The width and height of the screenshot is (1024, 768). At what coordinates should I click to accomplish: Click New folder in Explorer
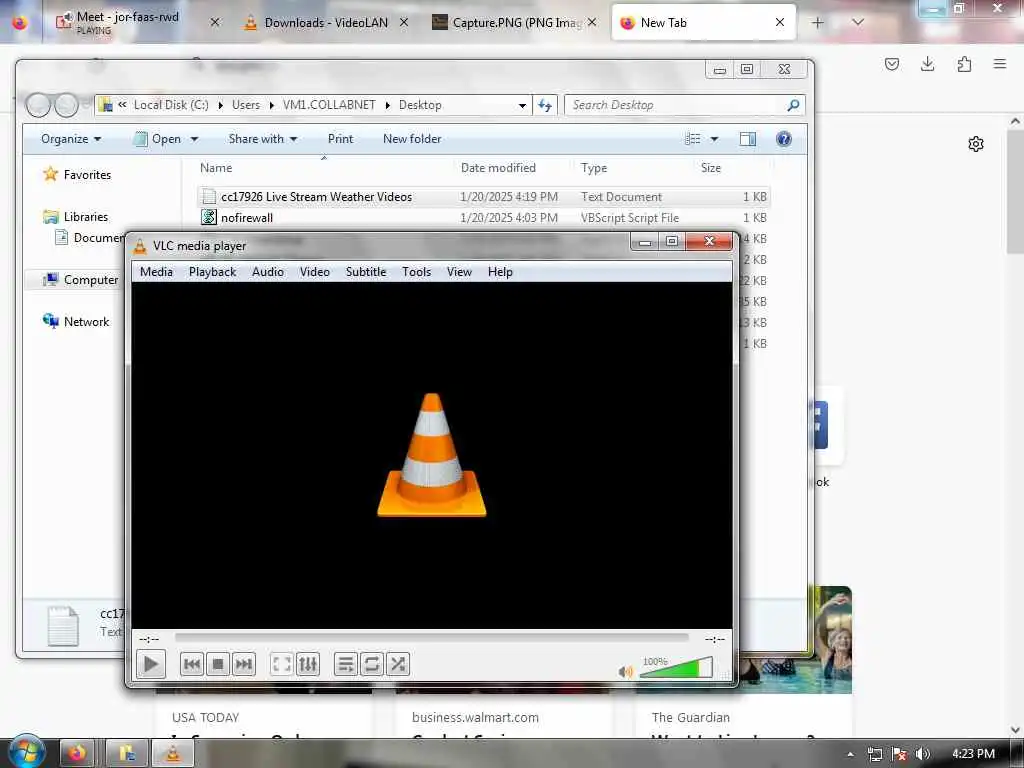(412, 139)
